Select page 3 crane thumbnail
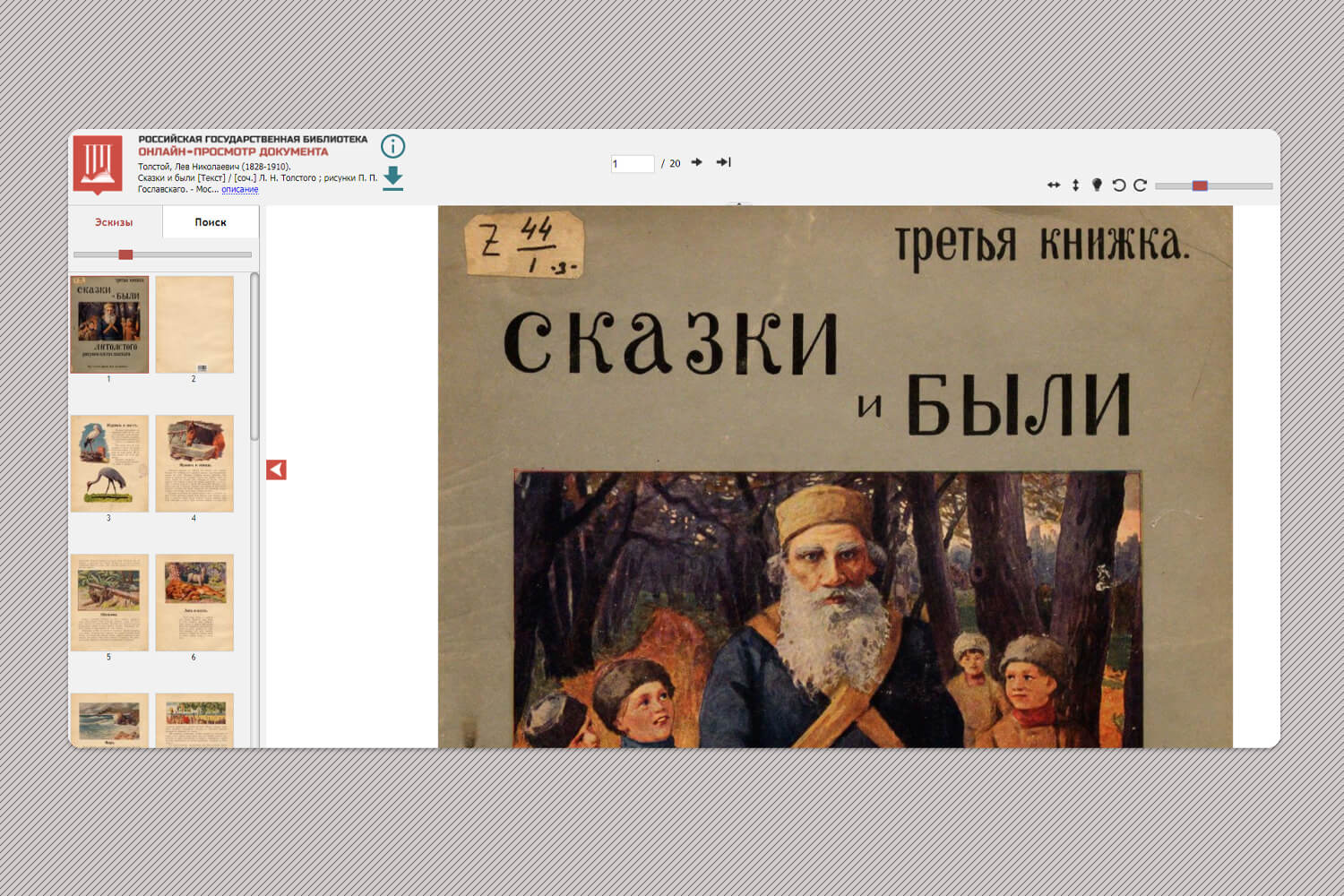 tap(109, 463)
